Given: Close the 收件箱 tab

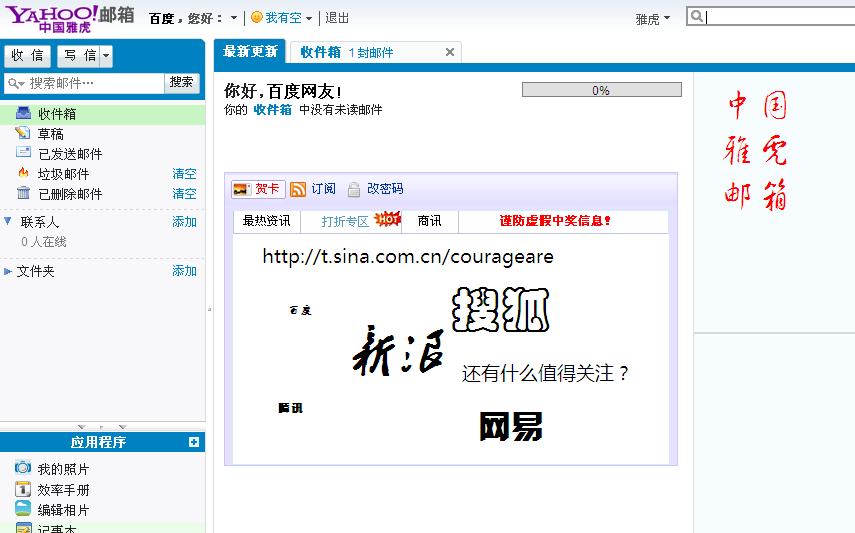Looking at the screenshot, I should pyautogui.click(x=449, y=52).
